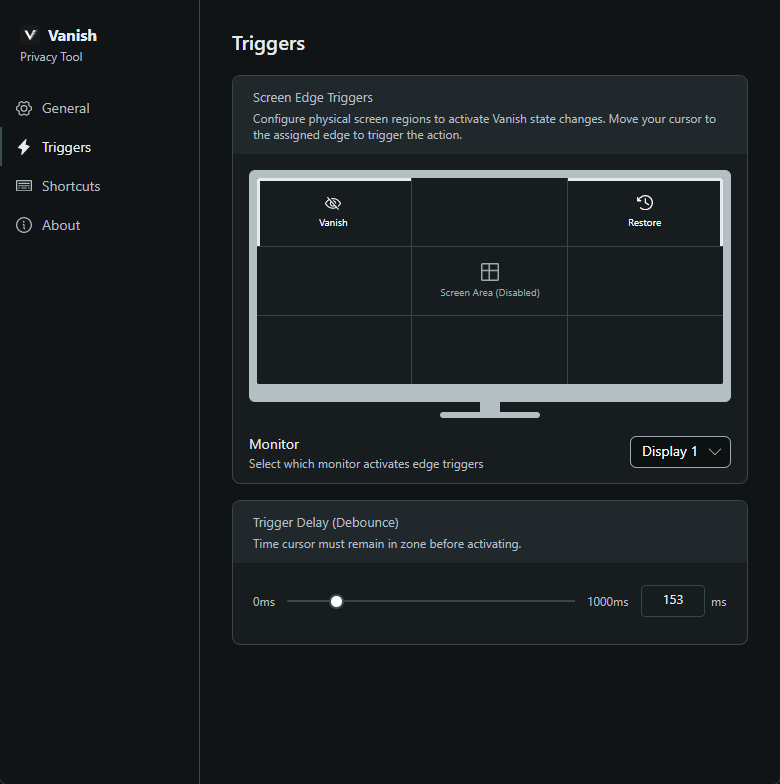Click the Restore history clock icon
This screenshot has width=780, height=784.
click(x=644, y=202)
